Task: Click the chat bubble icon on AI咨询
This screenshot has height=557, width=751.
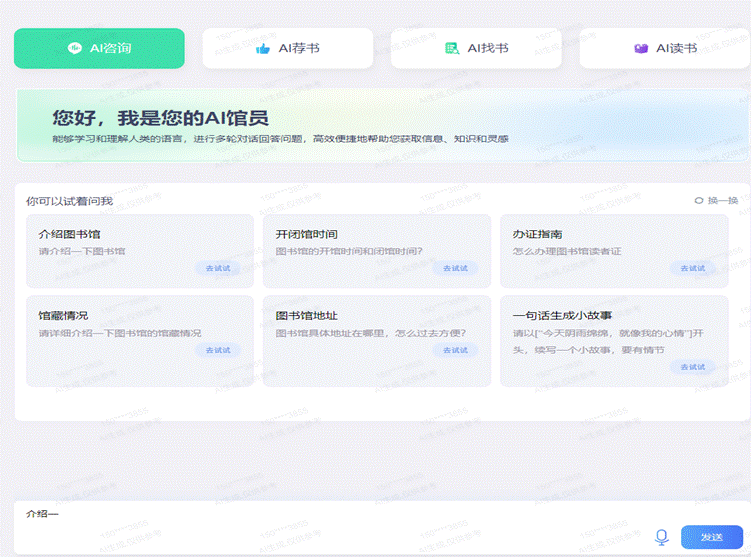Action: click(74, 48)
